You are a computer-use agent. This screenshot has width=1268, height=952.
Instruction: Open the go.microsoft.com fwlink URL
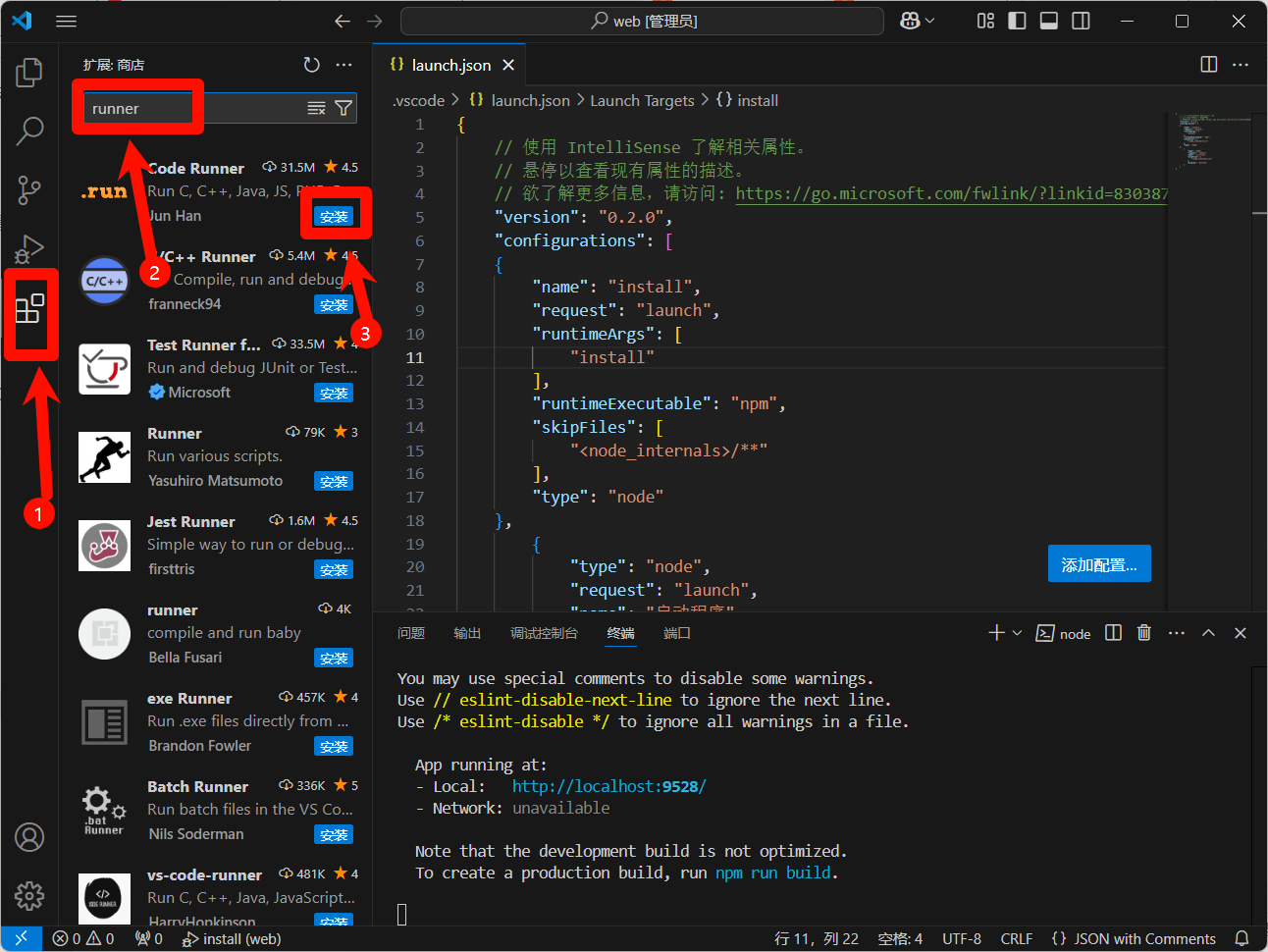pos(952,193)
